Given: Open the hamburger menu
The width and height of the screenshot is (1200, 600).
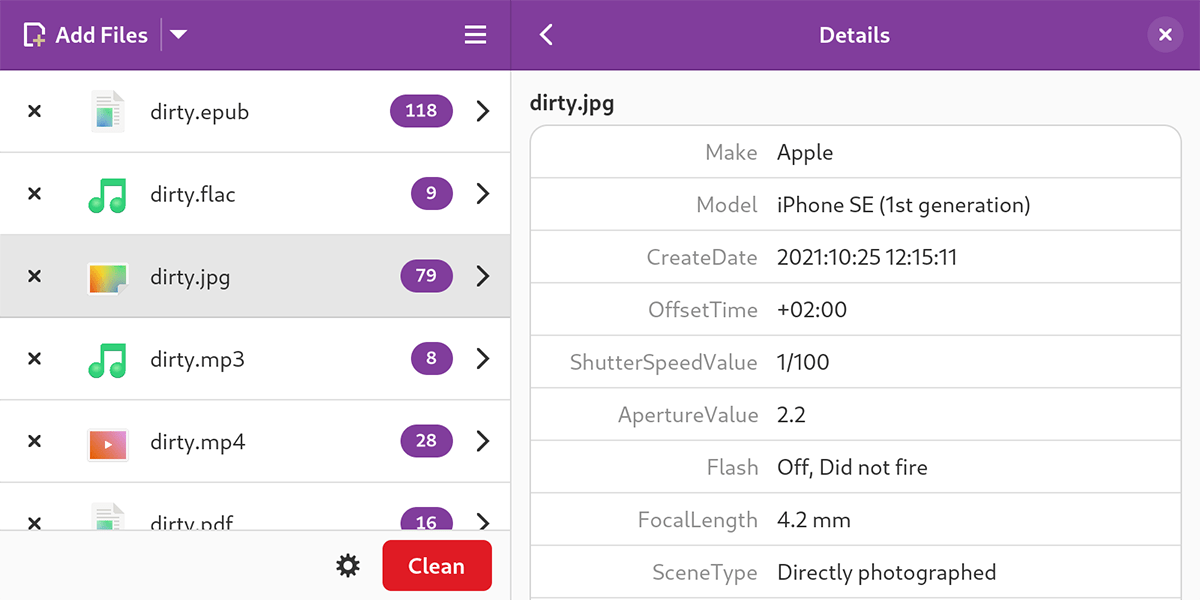Looking at the screenshot, I should (x=475, y=34).
